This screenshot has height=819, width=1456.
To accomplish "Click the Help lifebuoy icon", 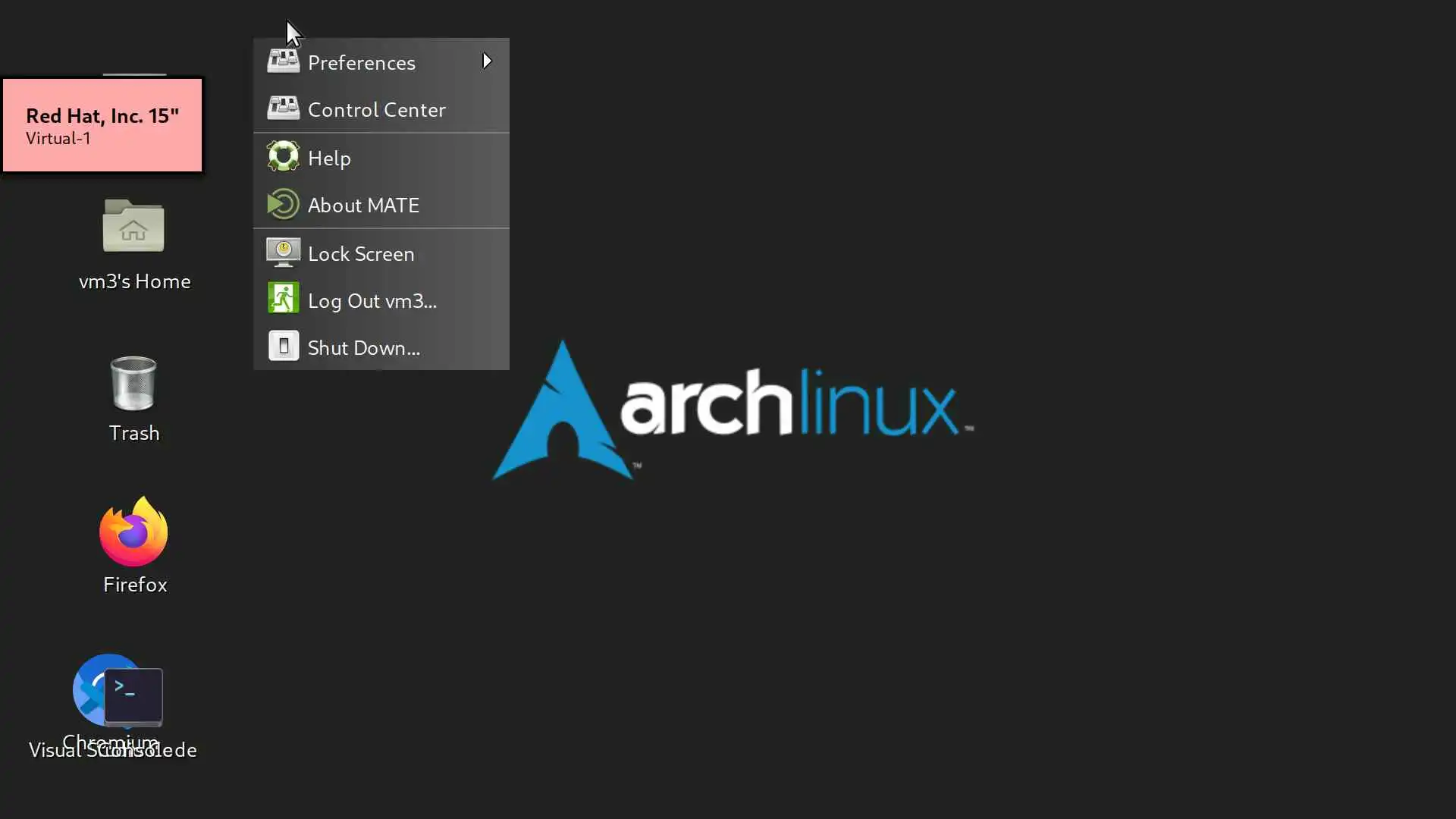I will tap(283, 157).
